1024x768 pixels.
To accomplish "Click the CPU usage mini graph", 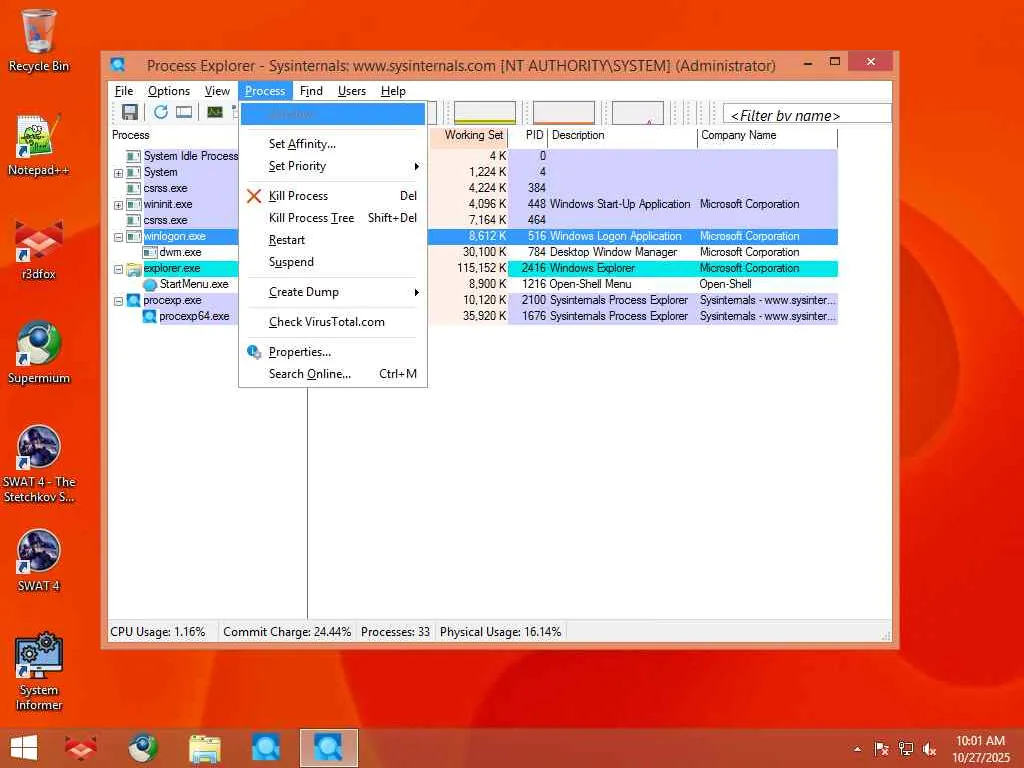I will 485,112.
